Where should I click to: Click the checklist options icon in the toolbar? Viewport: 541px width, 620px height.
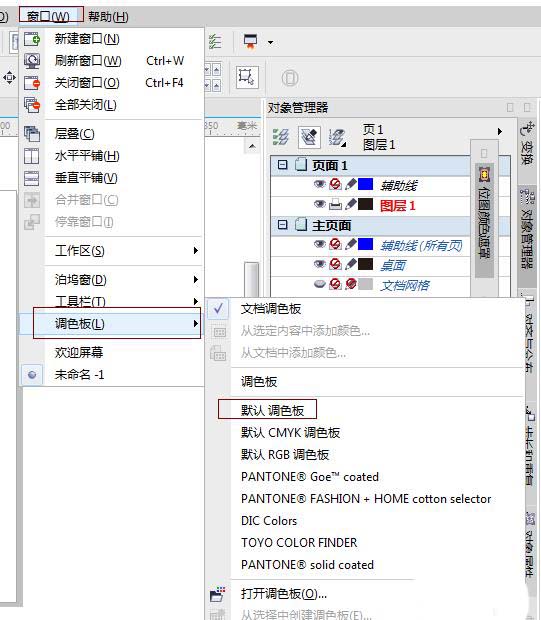click(x=215, y=42)
